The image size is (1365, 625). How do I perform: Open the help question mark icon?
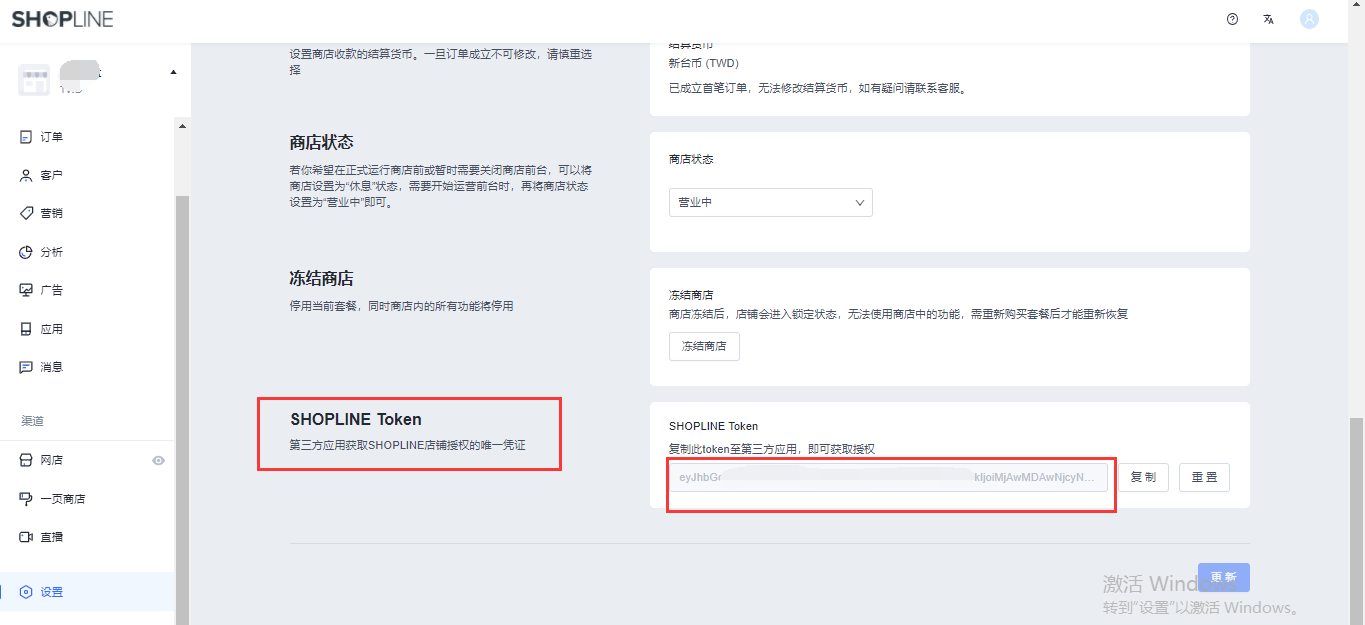coord(1232,19)
